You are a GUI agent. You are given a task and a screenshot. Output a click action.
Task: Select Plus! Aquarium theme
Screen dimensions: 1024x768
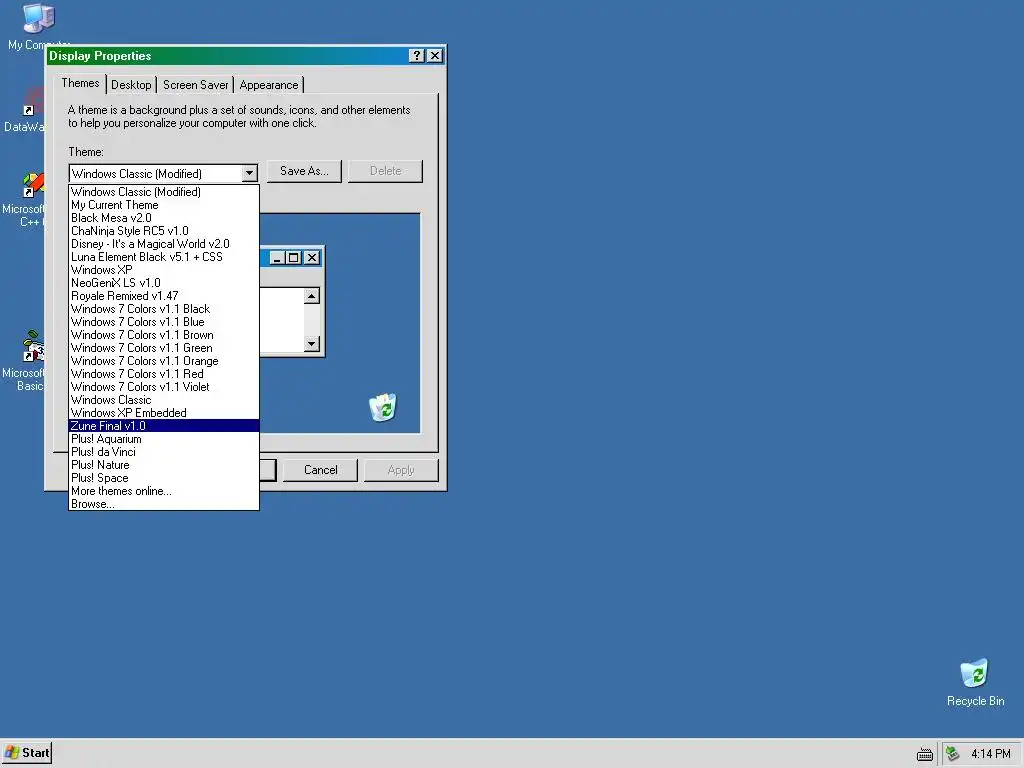coord(164,439)
